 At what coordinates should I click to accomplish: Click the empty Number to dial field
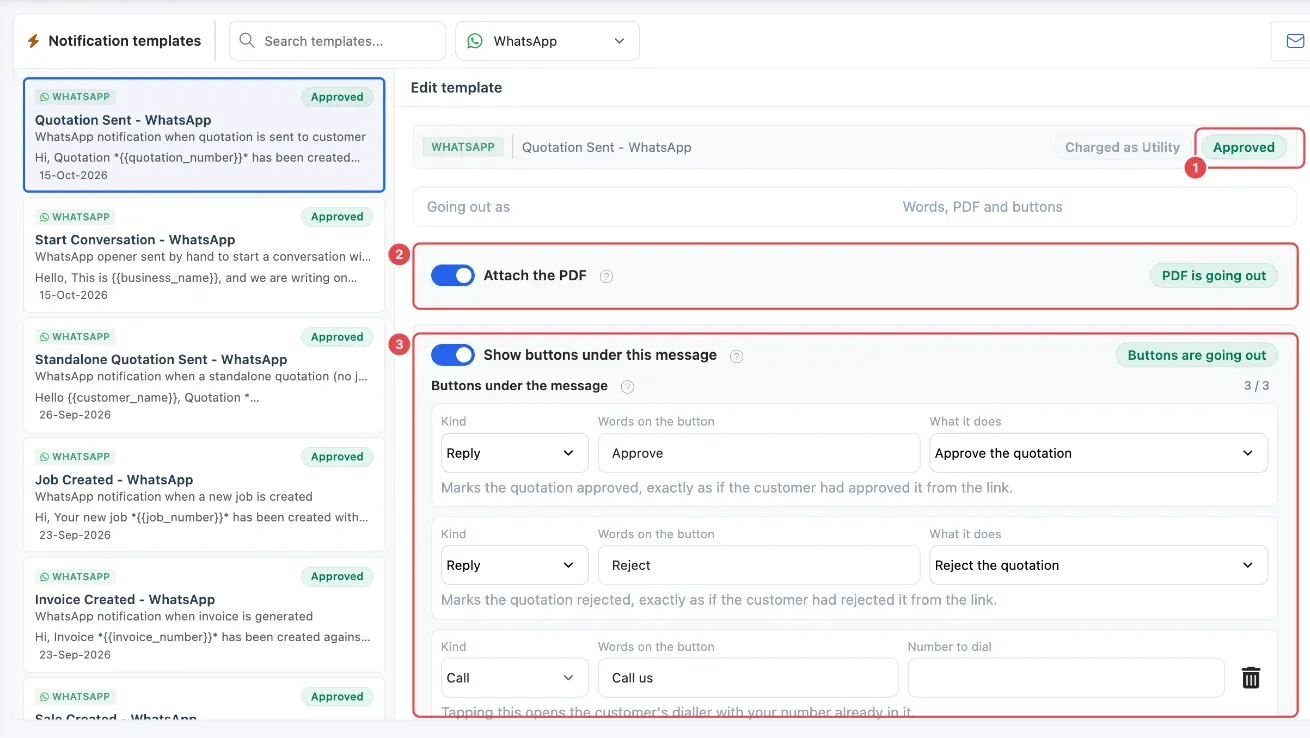click(x=1066, y=678)
